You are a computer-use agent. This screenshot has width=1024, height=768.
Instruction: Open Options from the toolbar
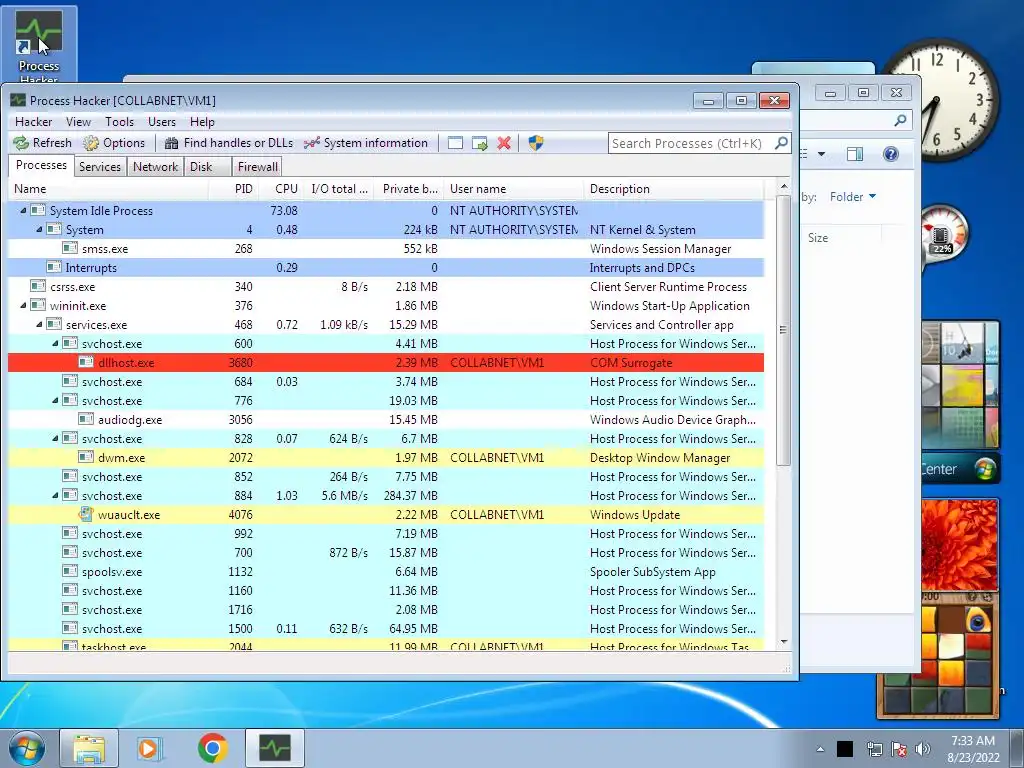click(x=114, y=143)
